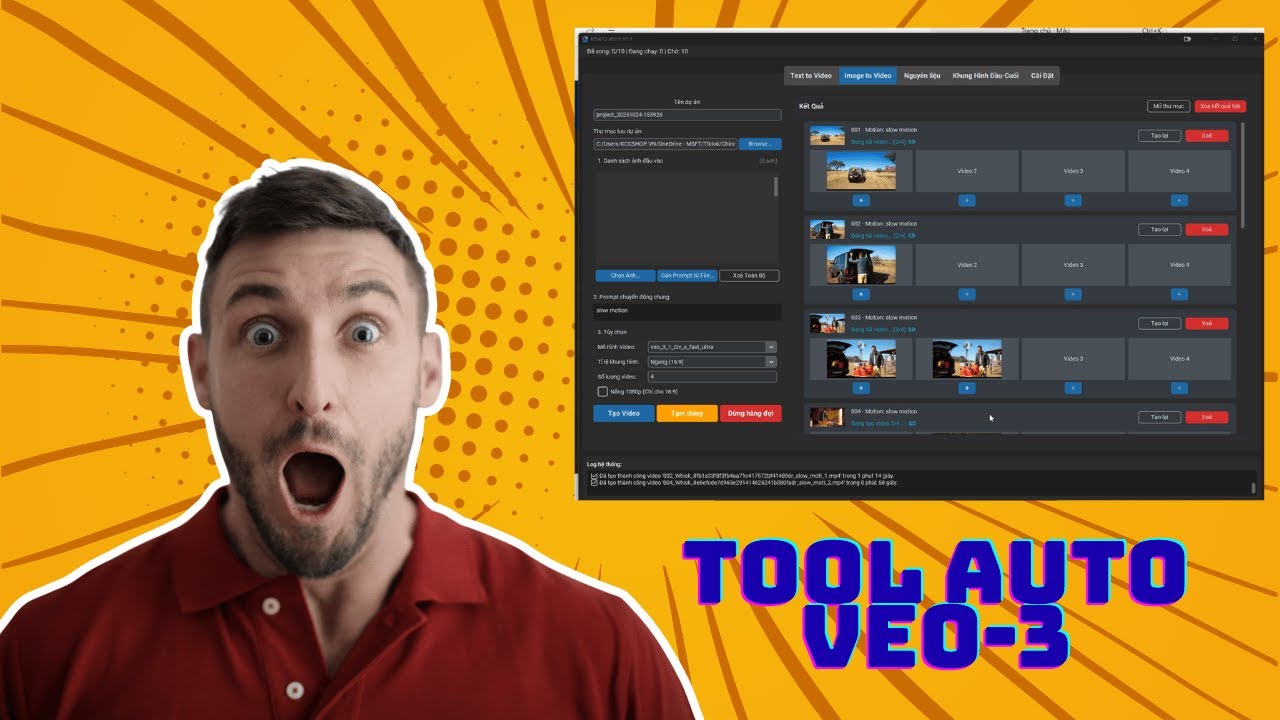Click the plus button under Video 2 of item 002
The width and height of the screenshot is (1280, 720).
coord(967,294)
